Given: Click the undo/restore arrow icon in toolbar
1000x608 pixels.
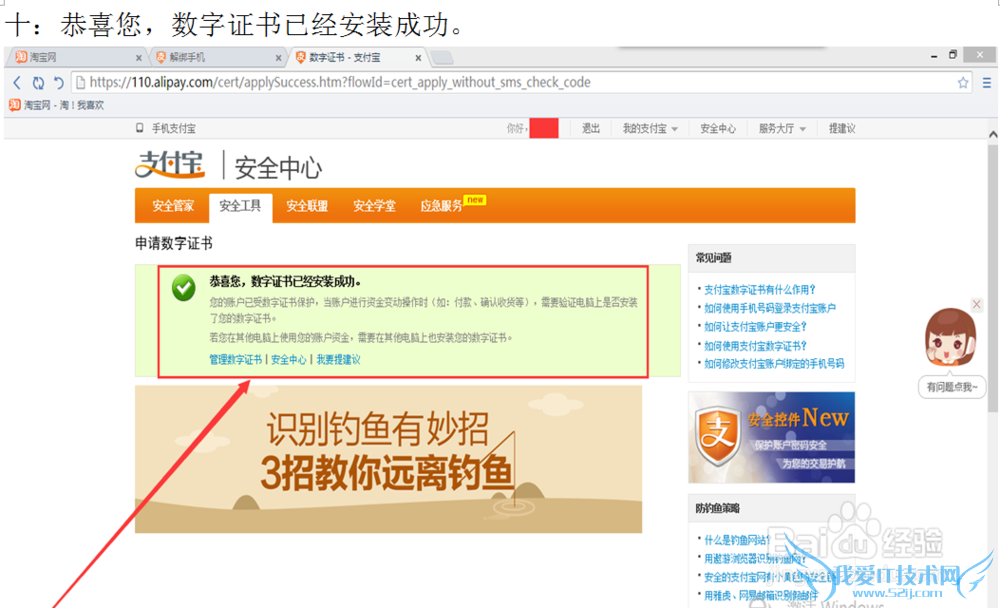Looking at the screenshot, I should pos(59,82).
